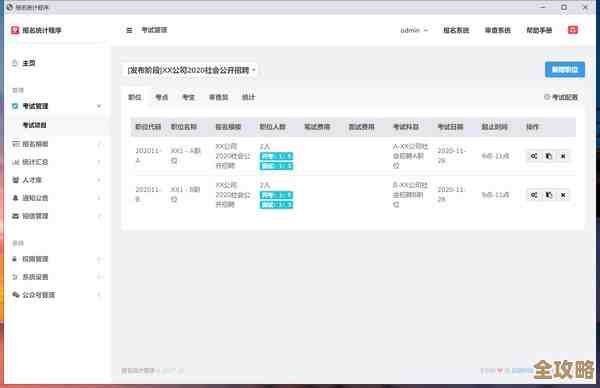Click the bell icon for 通知公告

click(16, 198)
